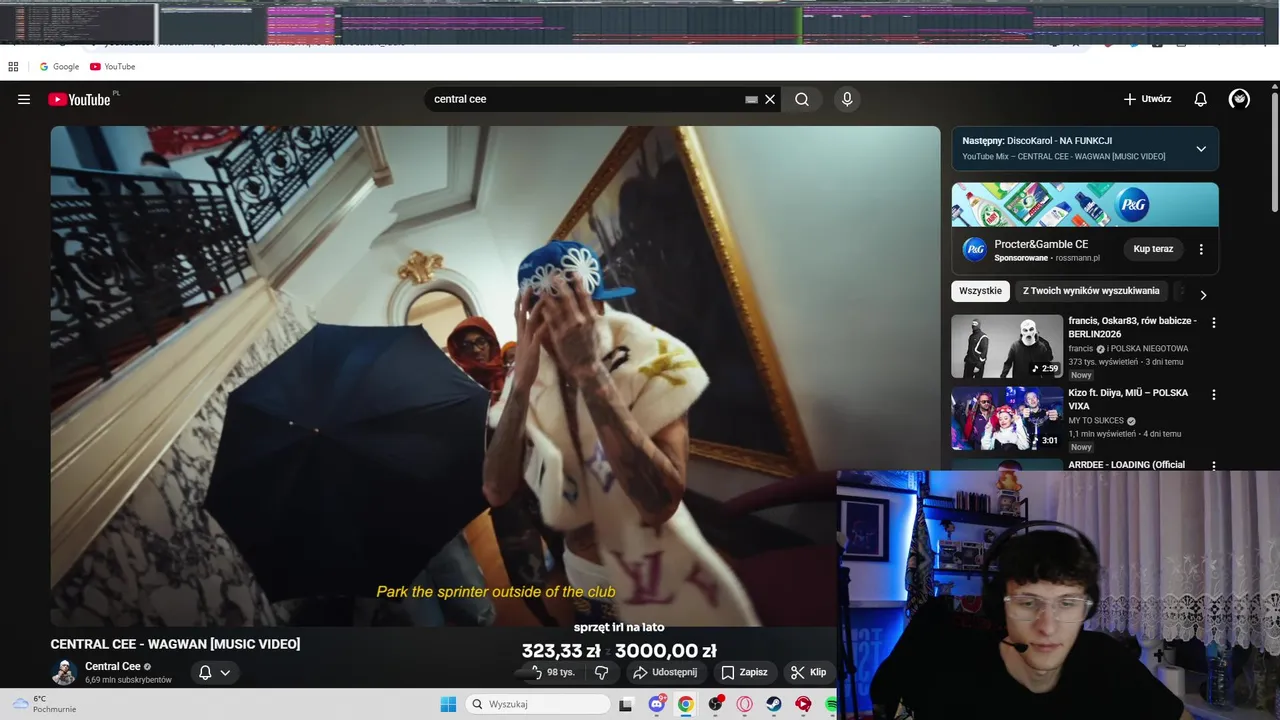Click the Wyszukaj taskbar search box

[x=538, y=704]
